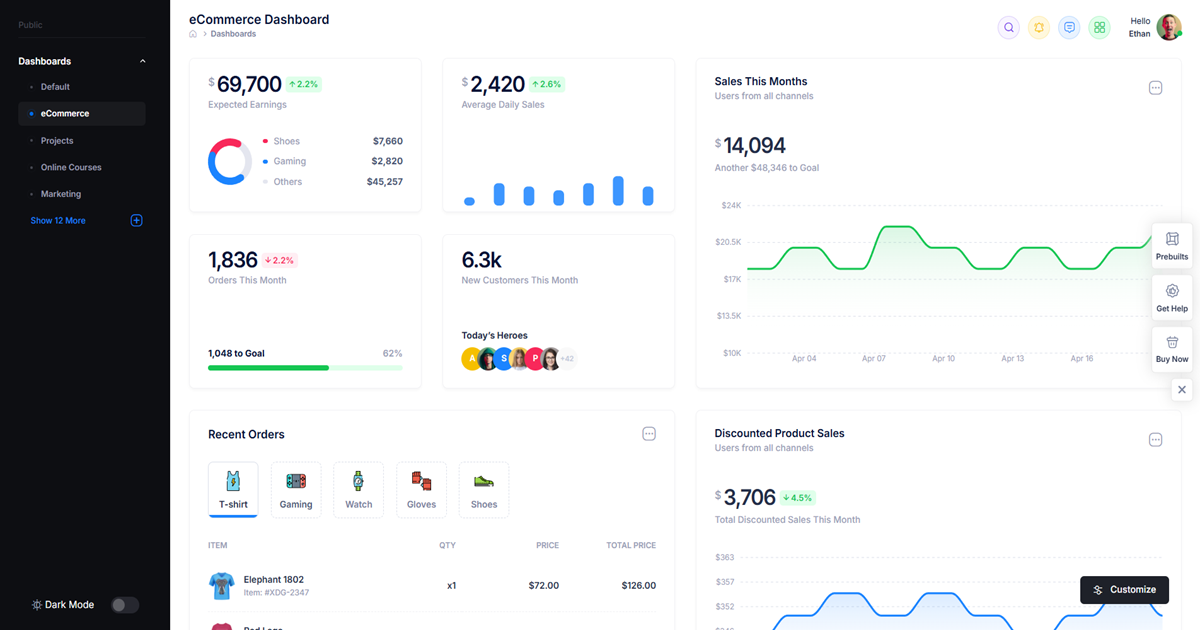Toggle the Dark Mode switch
Screen dimensions: 1200x630
[x=124, y=604]
